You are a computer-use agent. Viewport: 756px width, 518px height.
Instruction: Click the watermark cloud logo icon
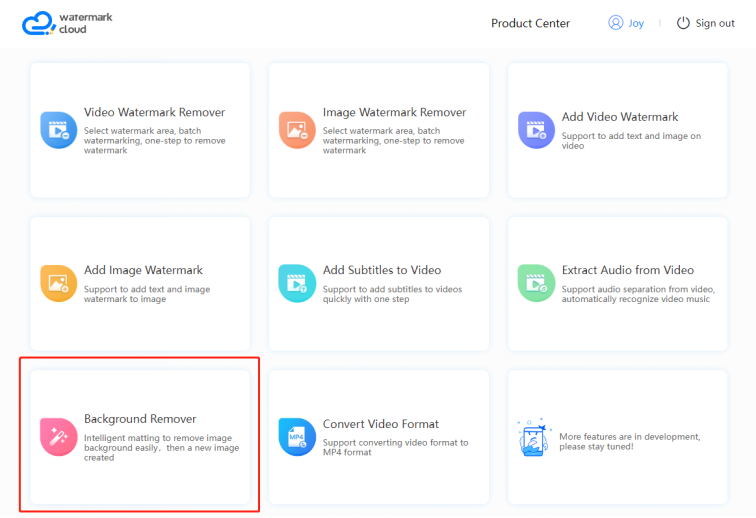tap(39, 23)
